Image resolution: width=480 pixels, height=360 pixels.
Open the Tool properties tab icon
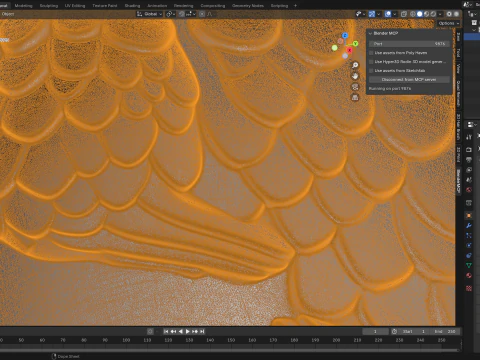click(x=469, y=137)
